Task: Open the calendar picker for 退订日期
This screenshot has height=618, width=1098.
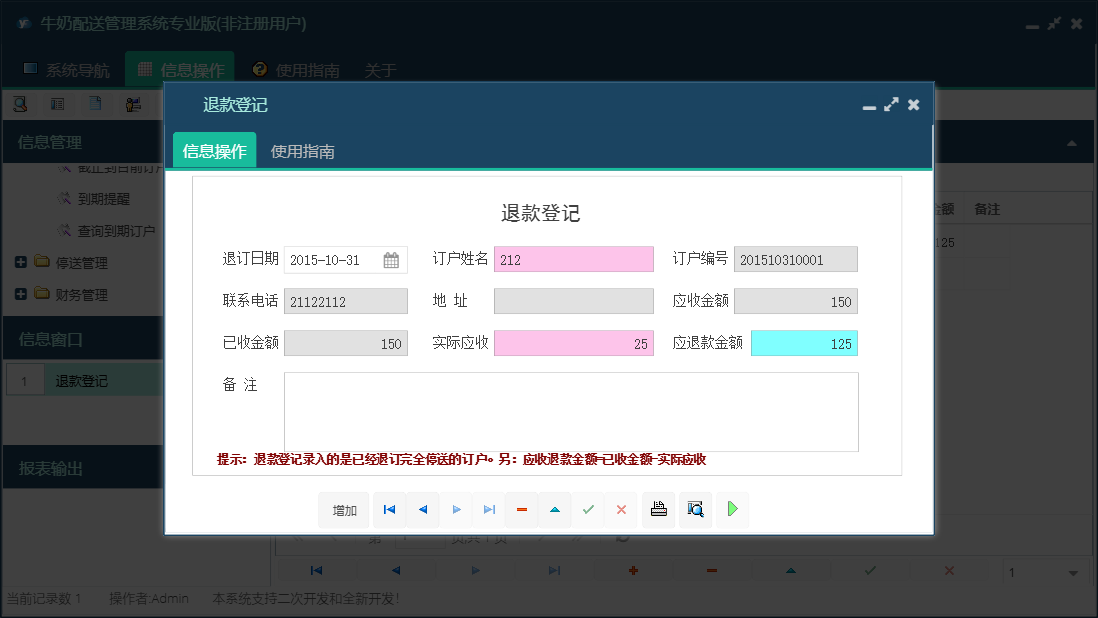Action: [x=393, y=259]
